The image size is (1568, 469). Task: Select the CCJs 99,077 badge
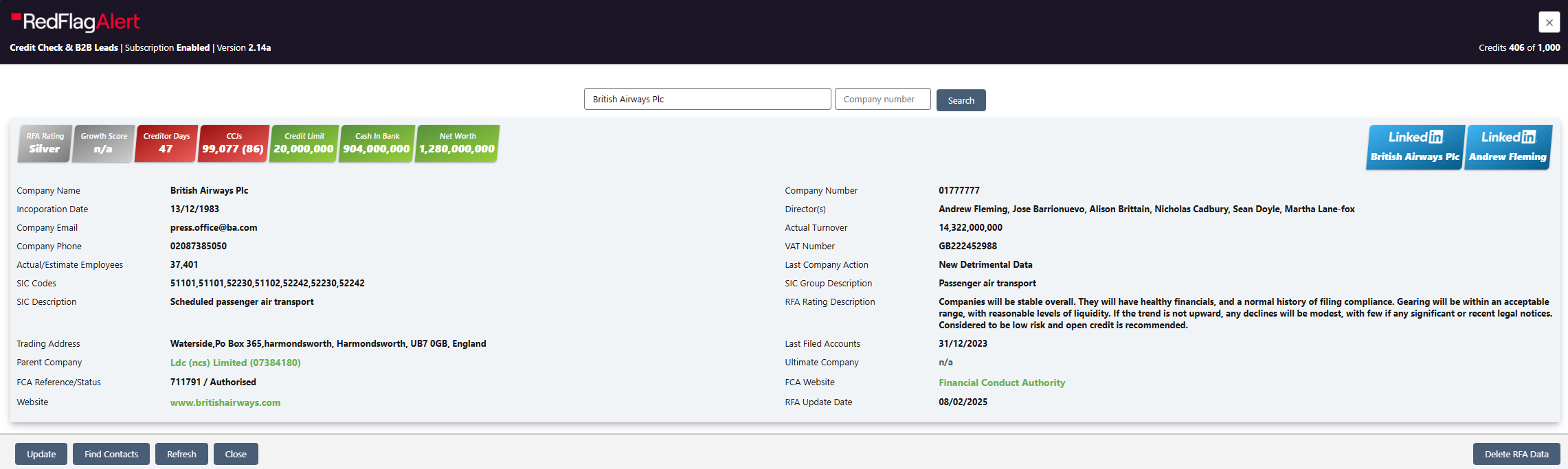(x=233, y=144)
